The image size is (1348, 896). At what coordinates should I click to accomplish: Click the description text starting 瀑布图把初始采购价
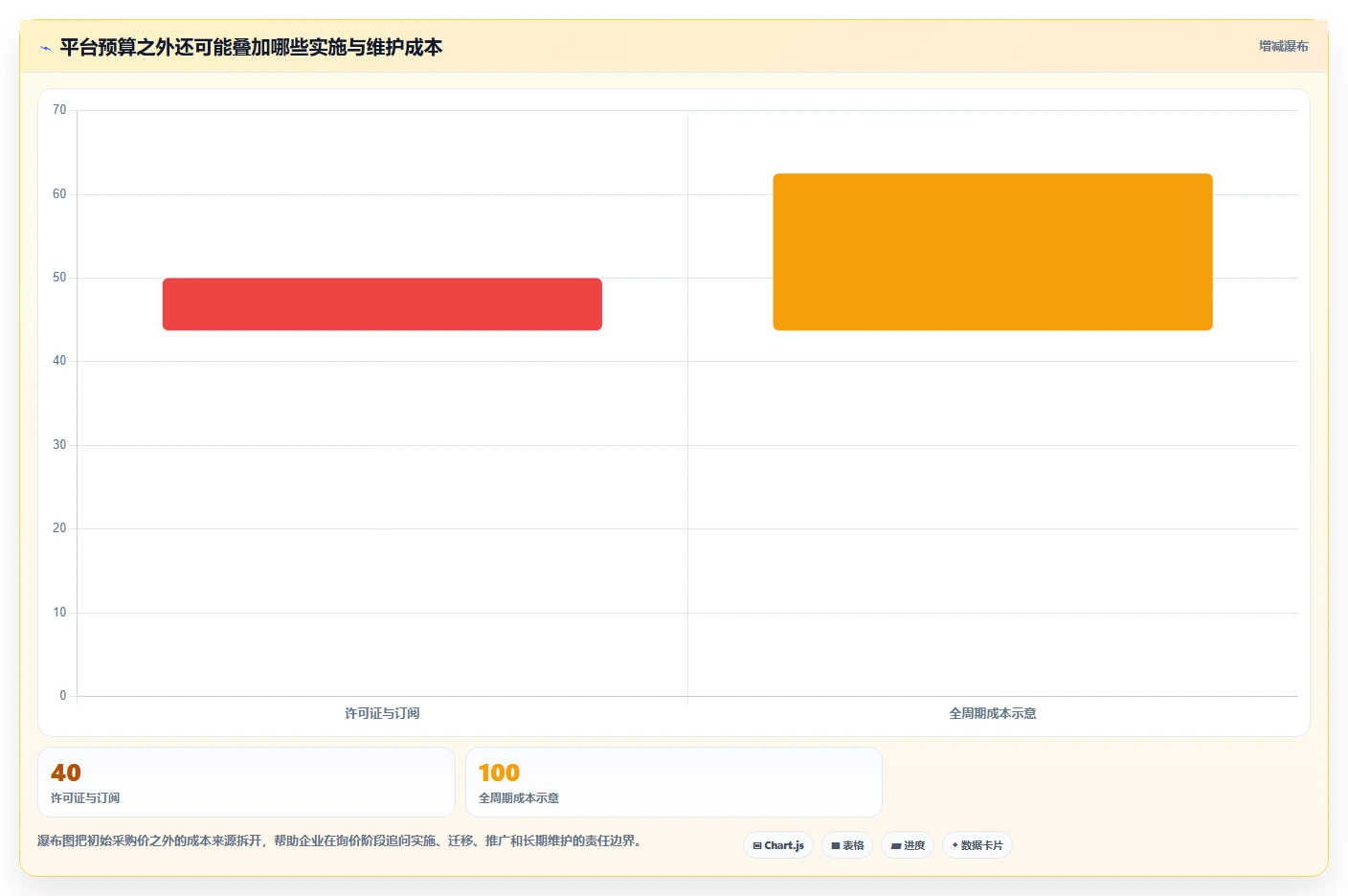(x=339, y=840)
